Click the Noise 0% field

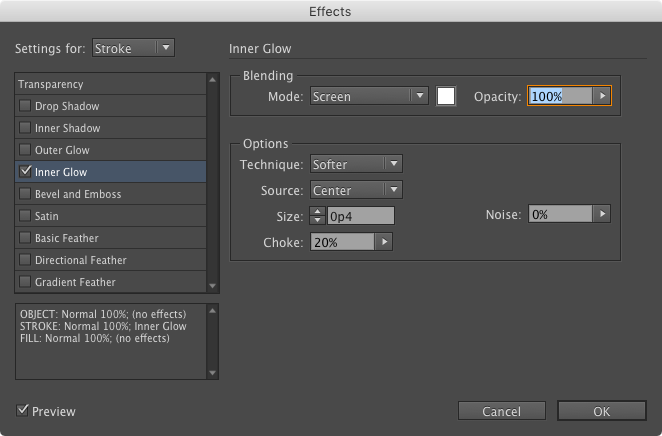[x=561, y=214]
